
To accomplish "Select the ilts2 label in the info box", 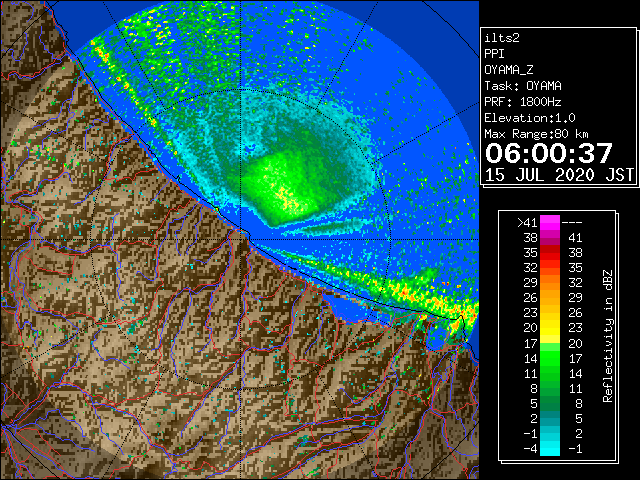I will click(x=502, y=38).
